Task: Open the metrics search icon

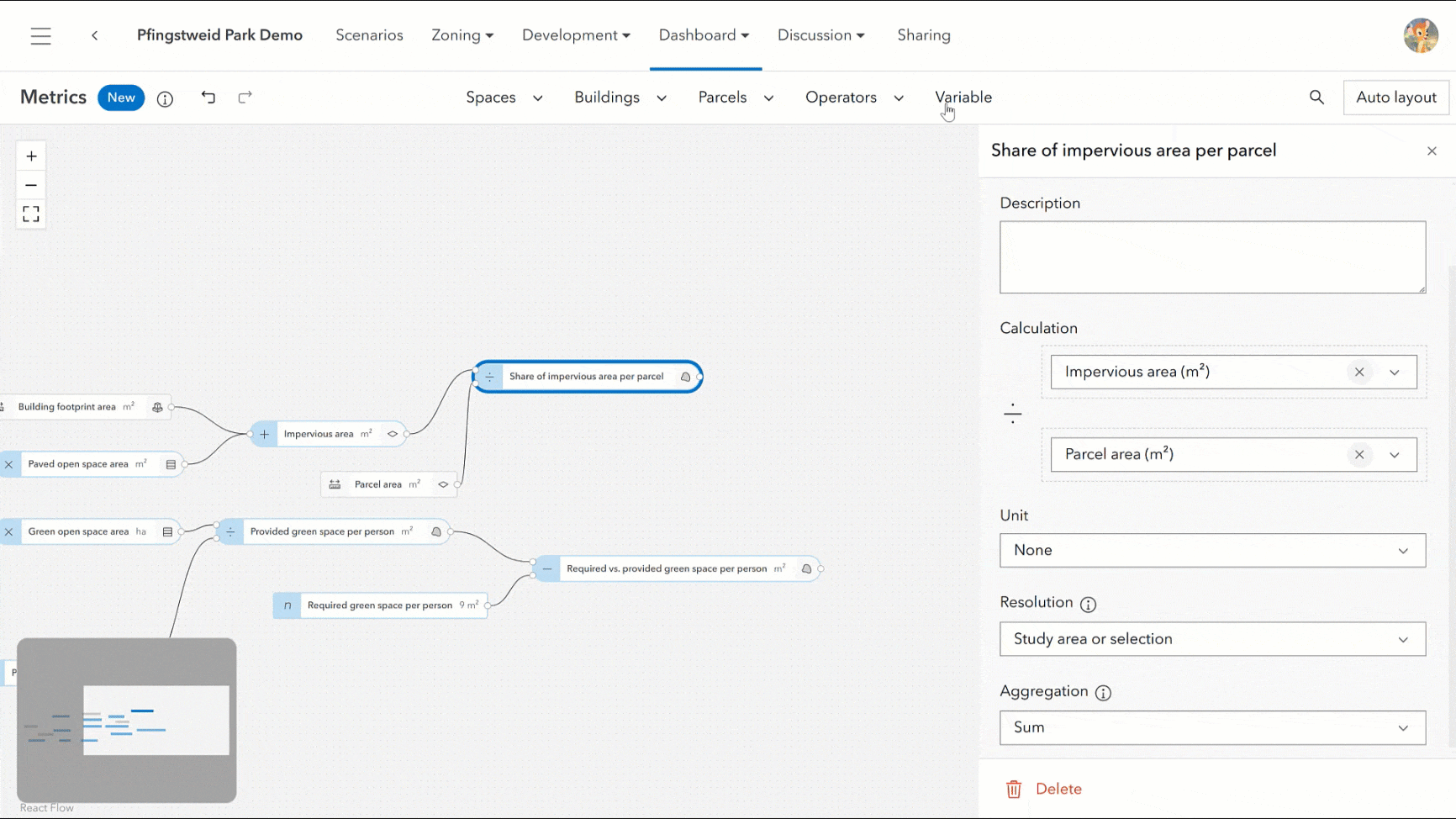Action: [1316, 98]
